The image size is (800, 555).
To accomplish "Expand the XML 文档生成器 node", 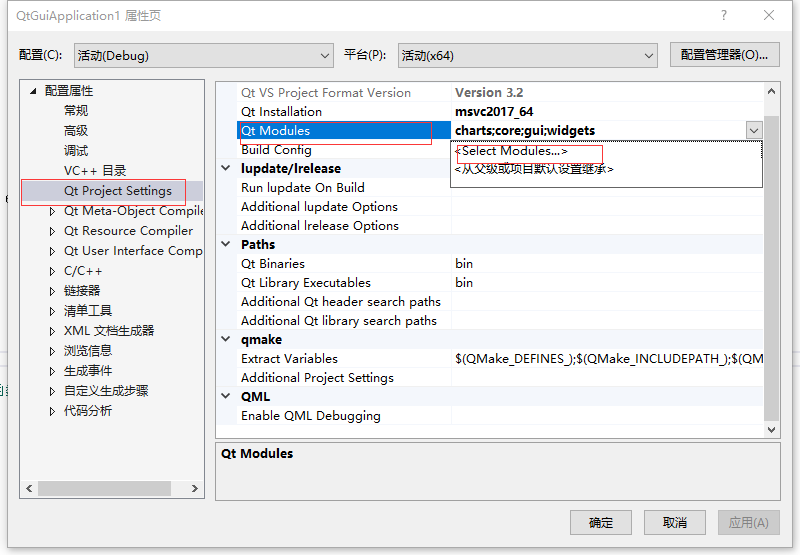I will point(52,331).
